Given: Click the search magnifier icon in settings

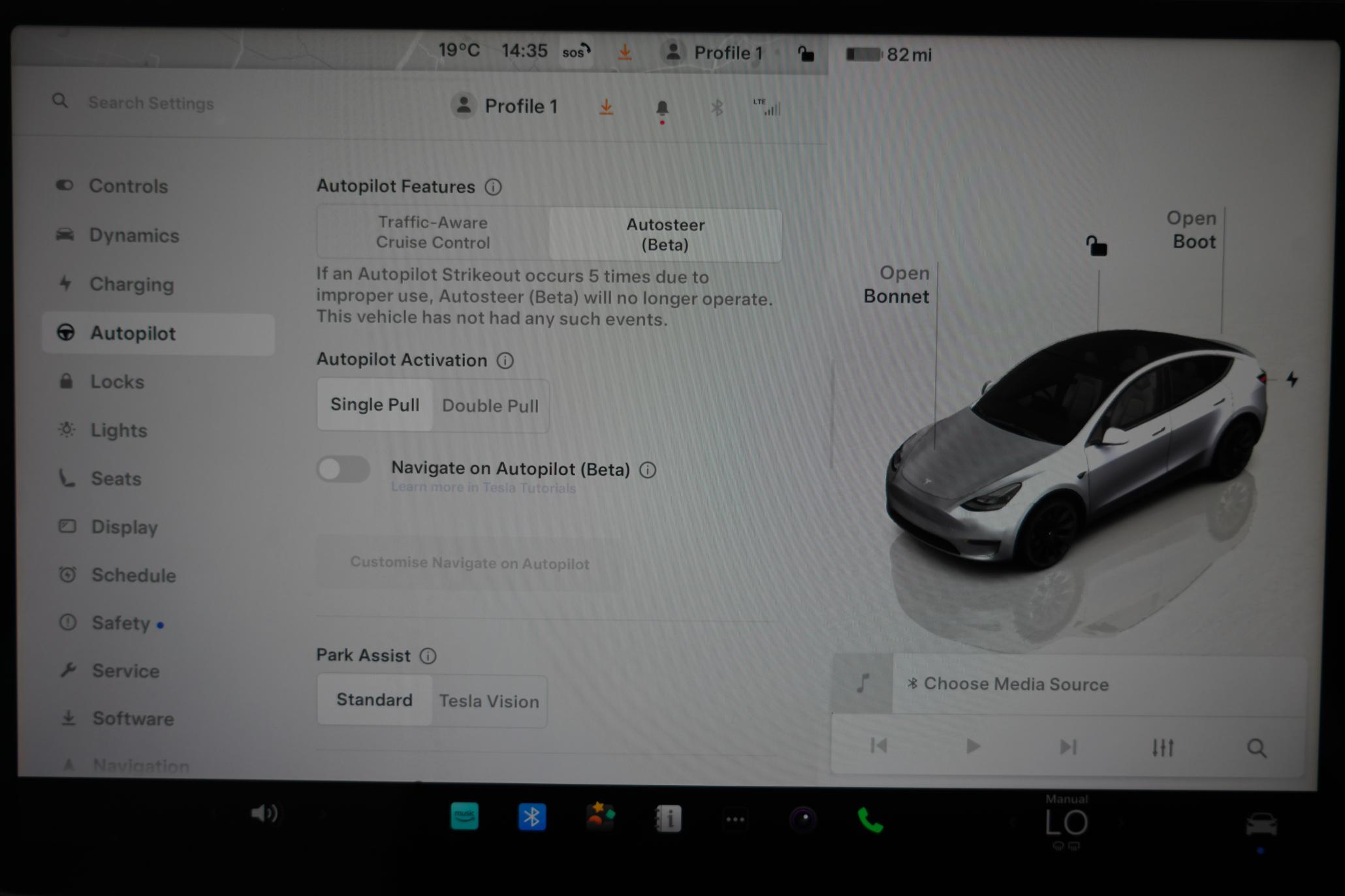Looking at the screenshot, I should [x=60, y=101].
